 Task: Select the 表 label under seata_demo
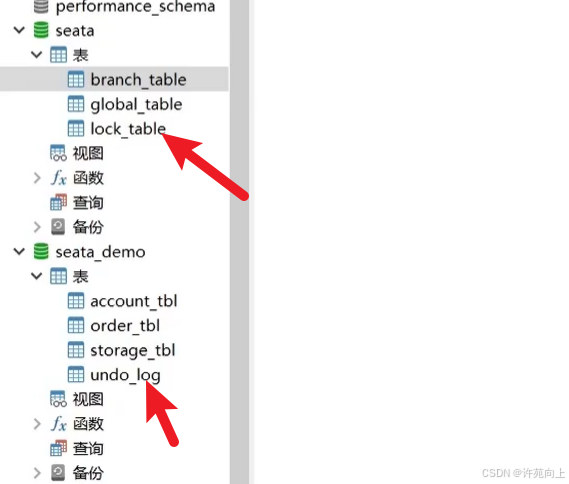coord(80,276)
